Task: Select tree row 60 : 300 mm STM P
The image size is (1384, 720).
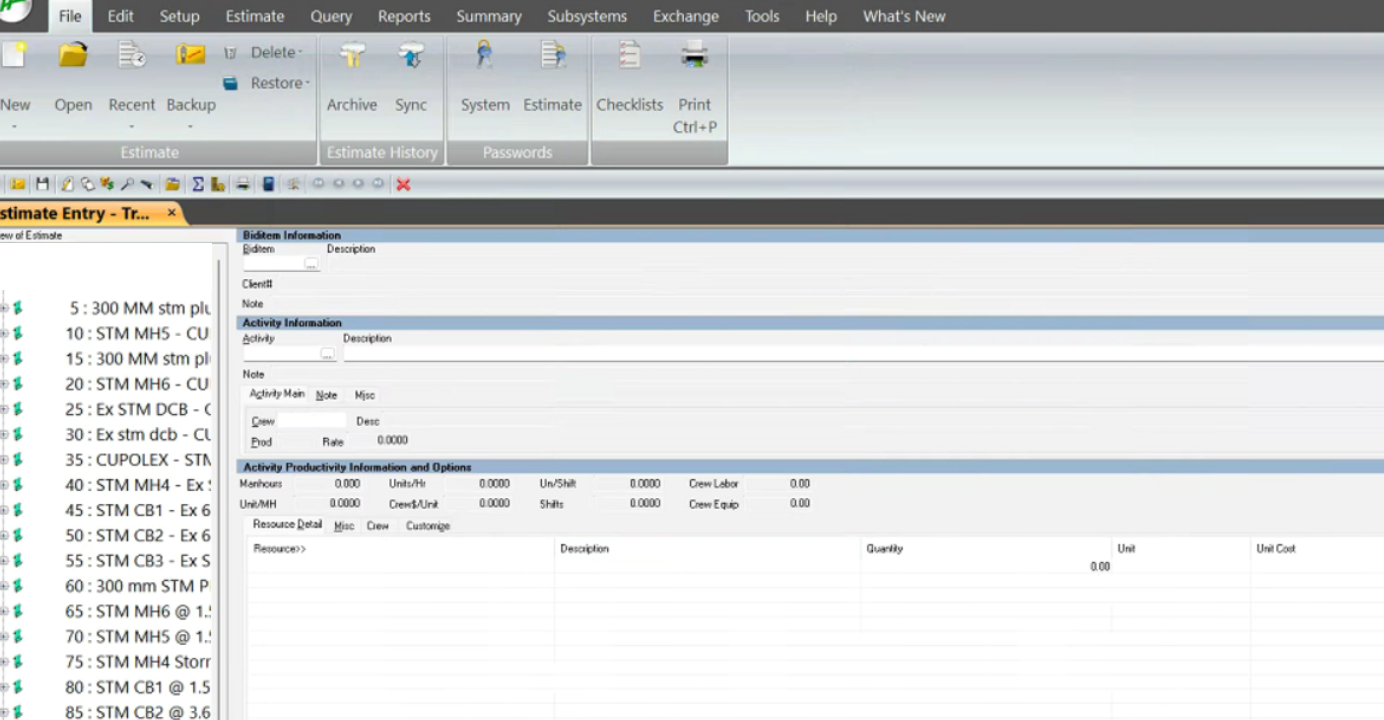Action: coord(138,586)
